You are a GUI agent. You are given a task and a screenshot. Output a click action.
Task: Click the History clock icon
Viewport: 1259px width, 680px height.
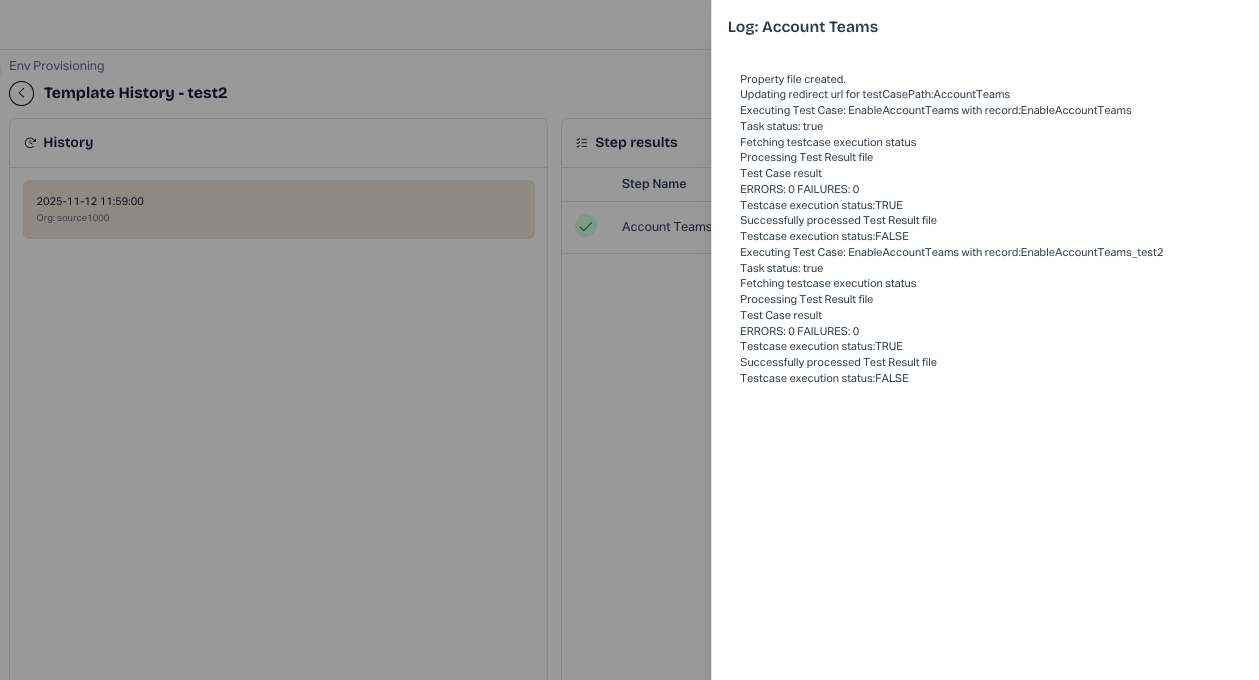[x=30, y=143]
